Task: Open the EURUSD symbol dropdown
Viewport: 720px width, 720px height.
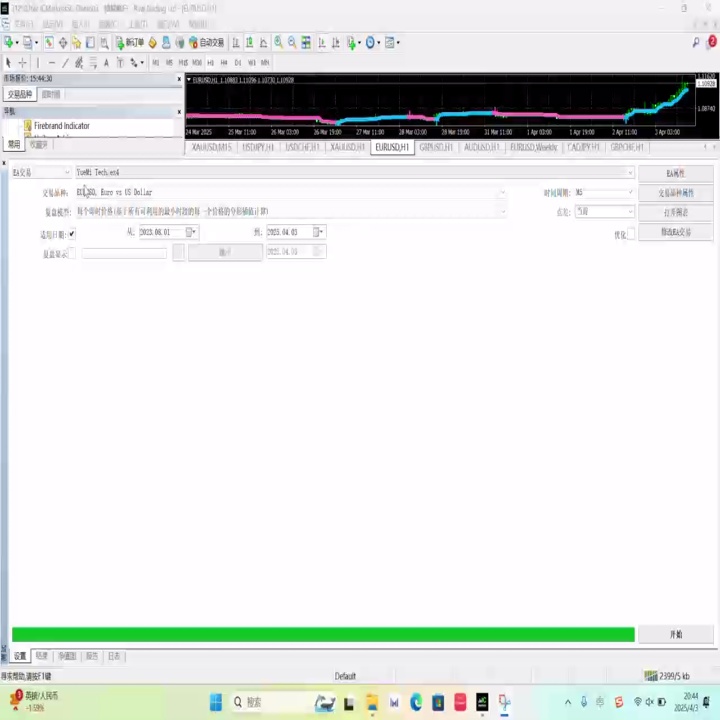Action: [x=291, y=192]
